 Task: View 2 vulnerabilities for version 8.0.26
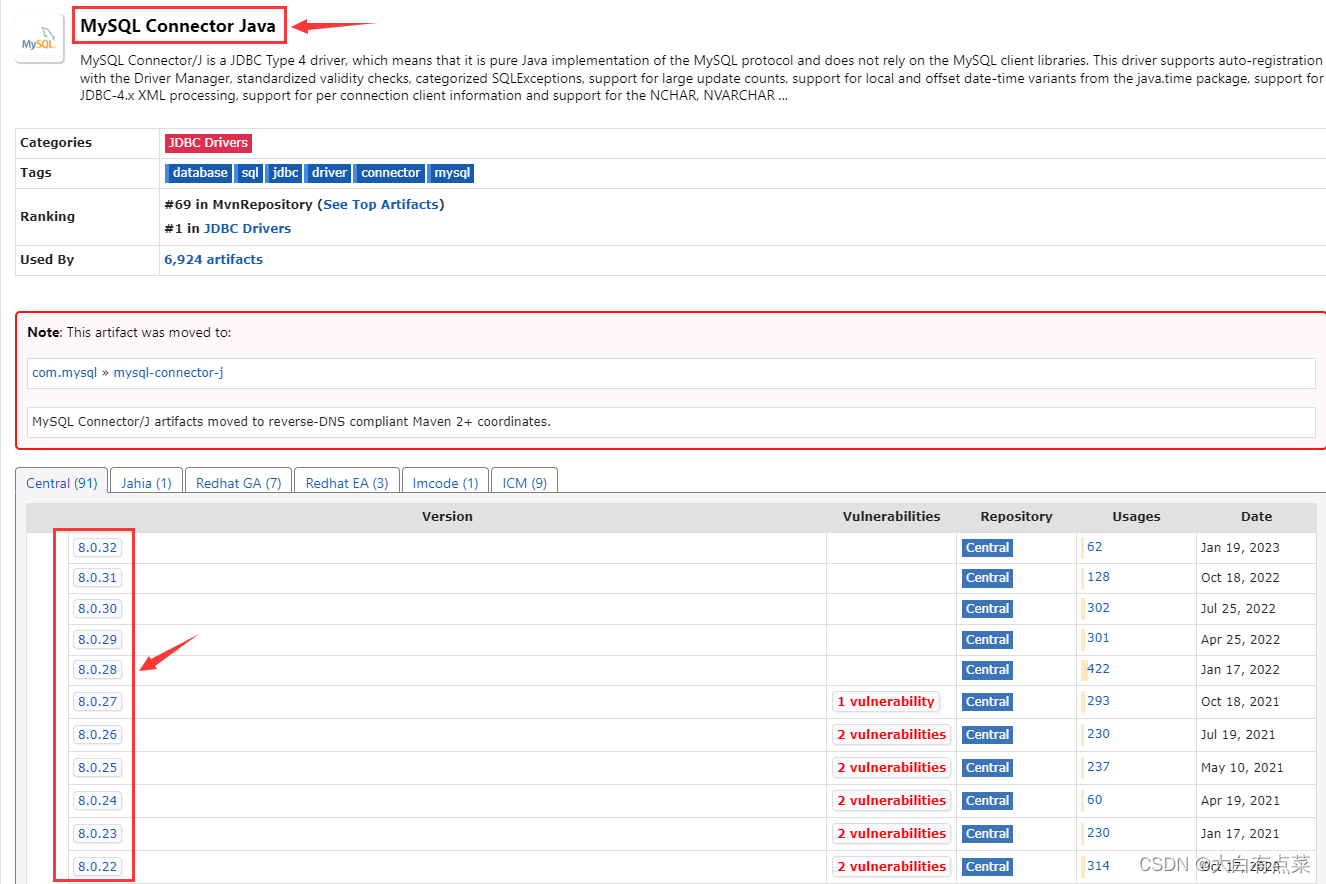coord(892,735)
